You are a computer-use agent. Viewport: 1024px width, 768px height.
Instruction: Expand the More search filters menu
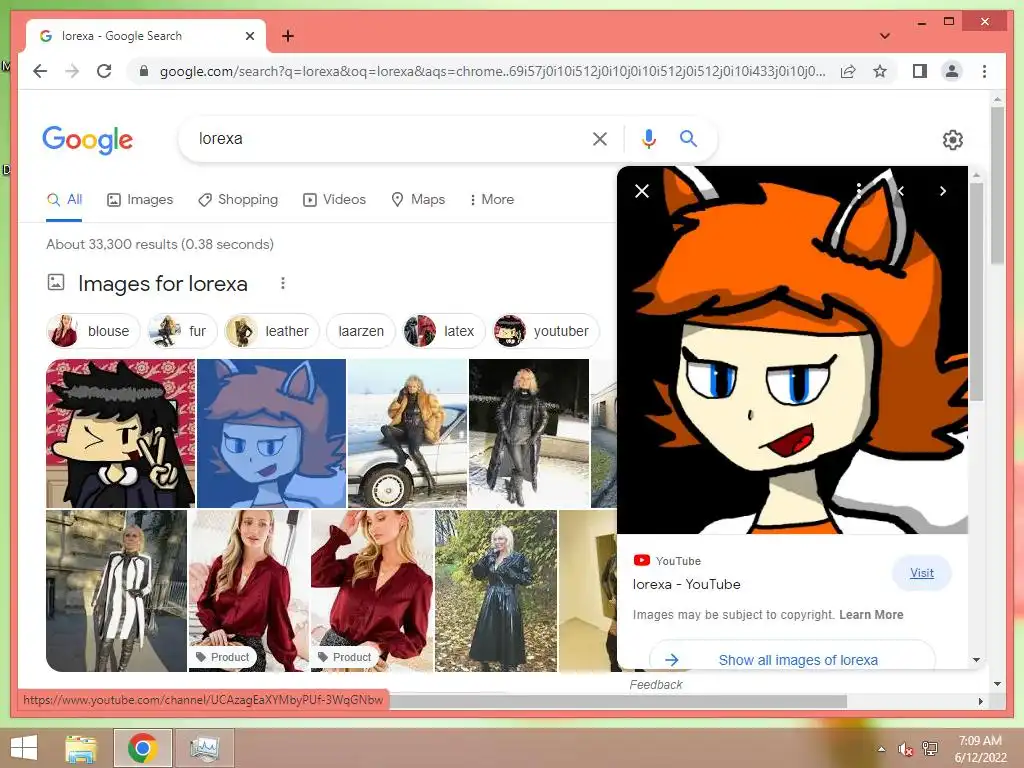click(x=492, y=199)
